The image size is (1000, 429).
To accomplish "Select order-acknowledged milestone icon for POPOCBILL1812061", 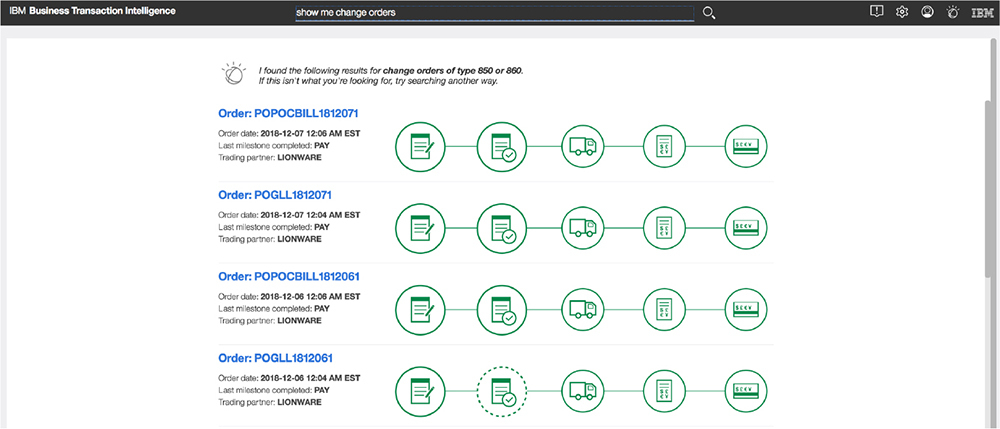I will click(x=502, y=310).
